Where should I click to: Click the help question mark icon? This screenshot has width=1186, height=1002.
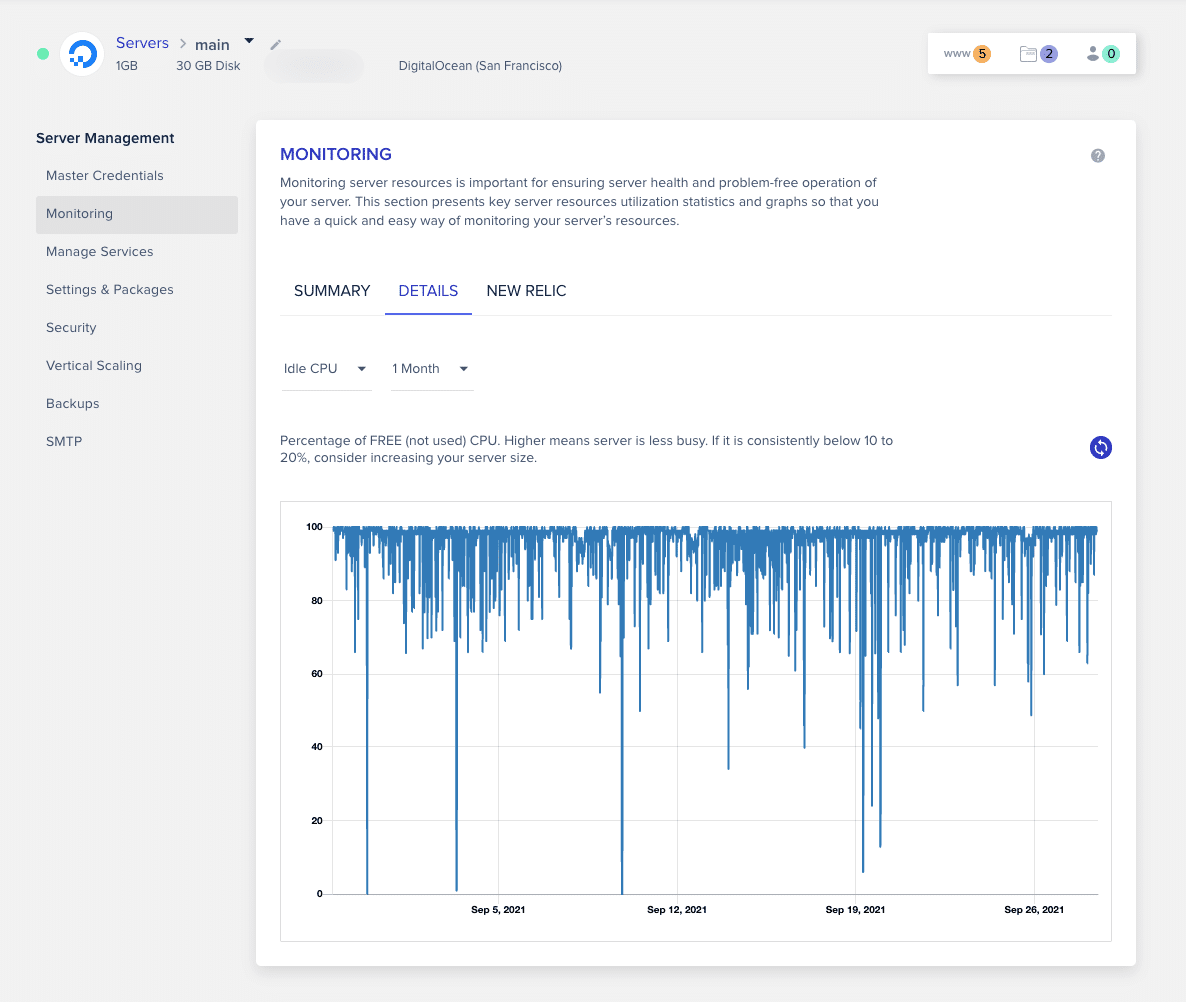pos(1097,155)
